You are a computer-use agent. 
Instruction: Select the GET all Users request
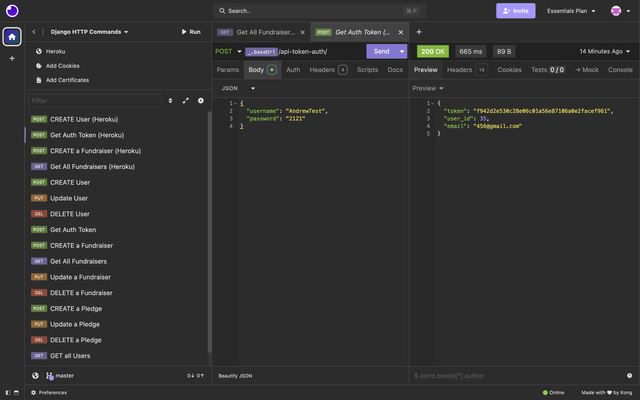pyautogui.click(x=117, y=356)
